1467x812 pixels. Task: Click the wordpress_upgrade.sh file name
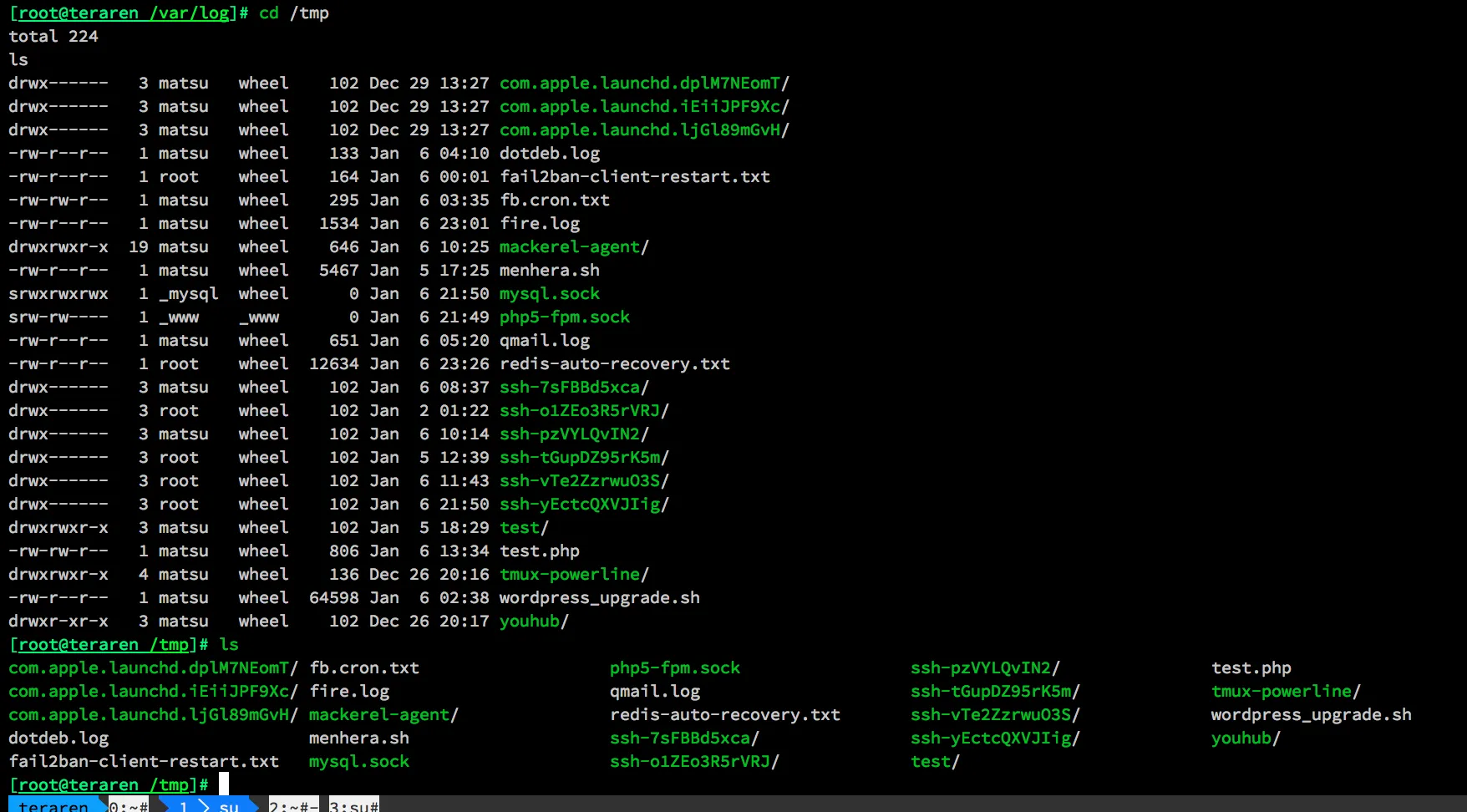click(599, 597)
